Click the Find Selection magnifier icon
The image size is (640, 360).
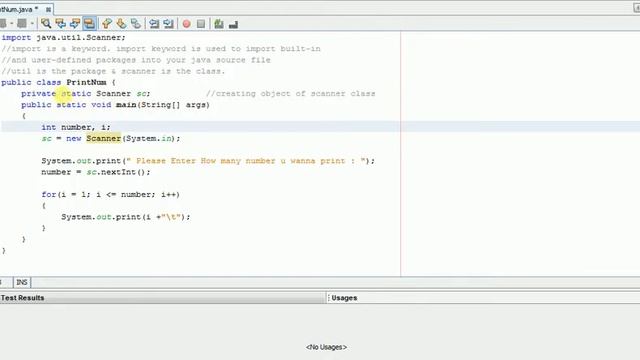(46, 24)
